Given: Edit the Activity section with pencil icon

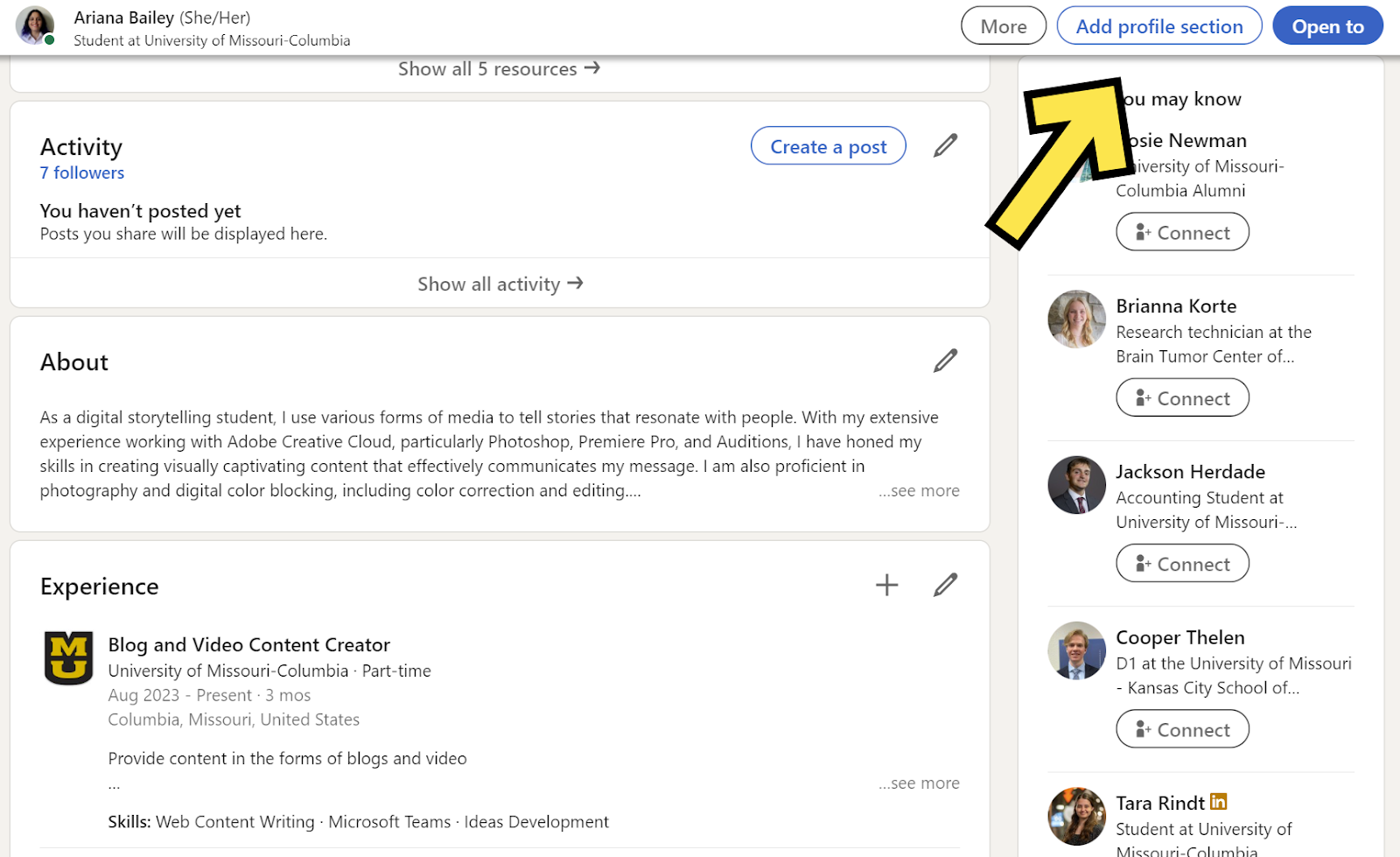Looking at the screenshot, I should click(945, 145).
